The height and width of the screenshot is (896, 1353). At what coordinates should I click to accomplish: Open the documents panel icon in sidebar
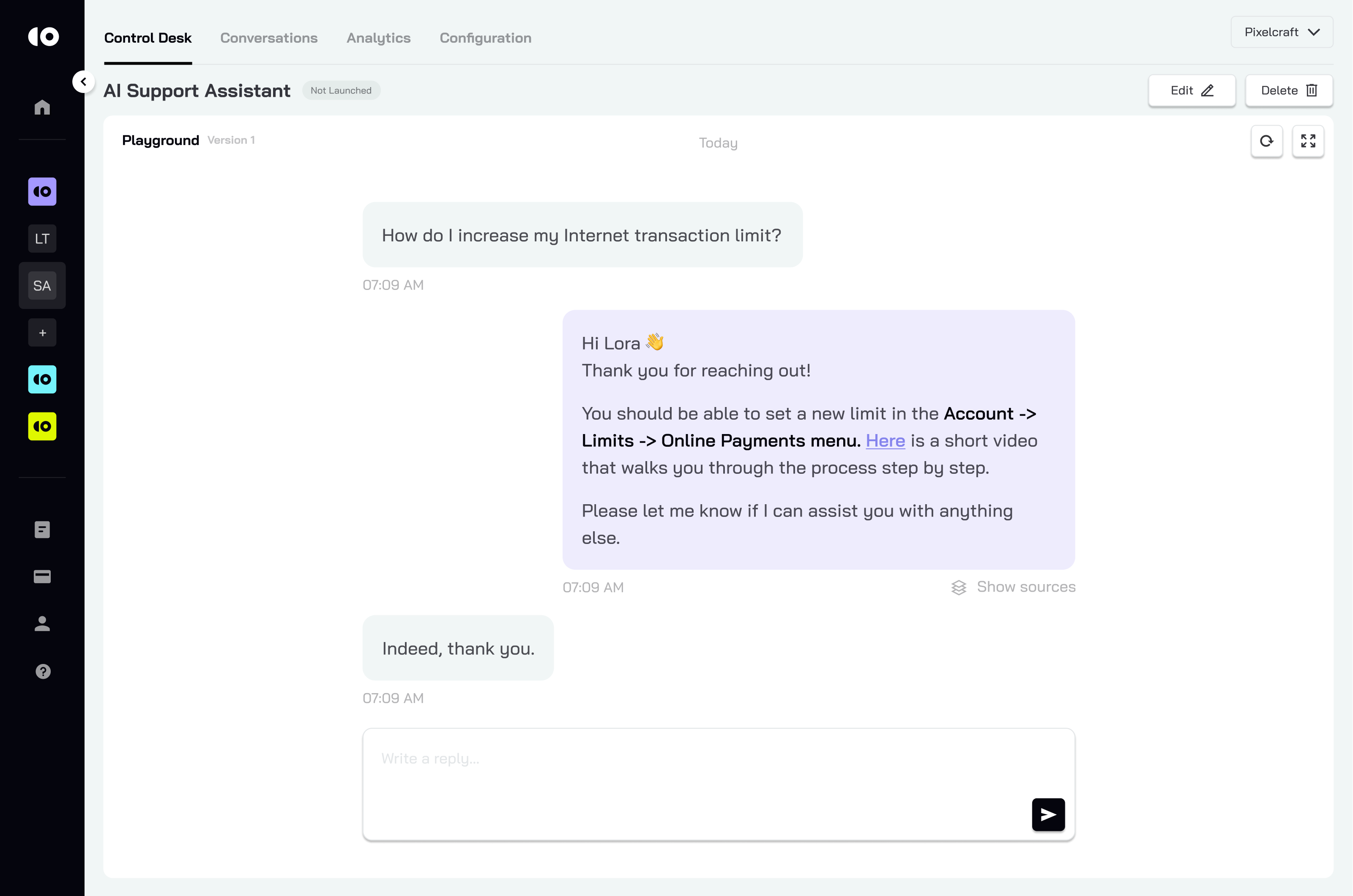[42, 529]
